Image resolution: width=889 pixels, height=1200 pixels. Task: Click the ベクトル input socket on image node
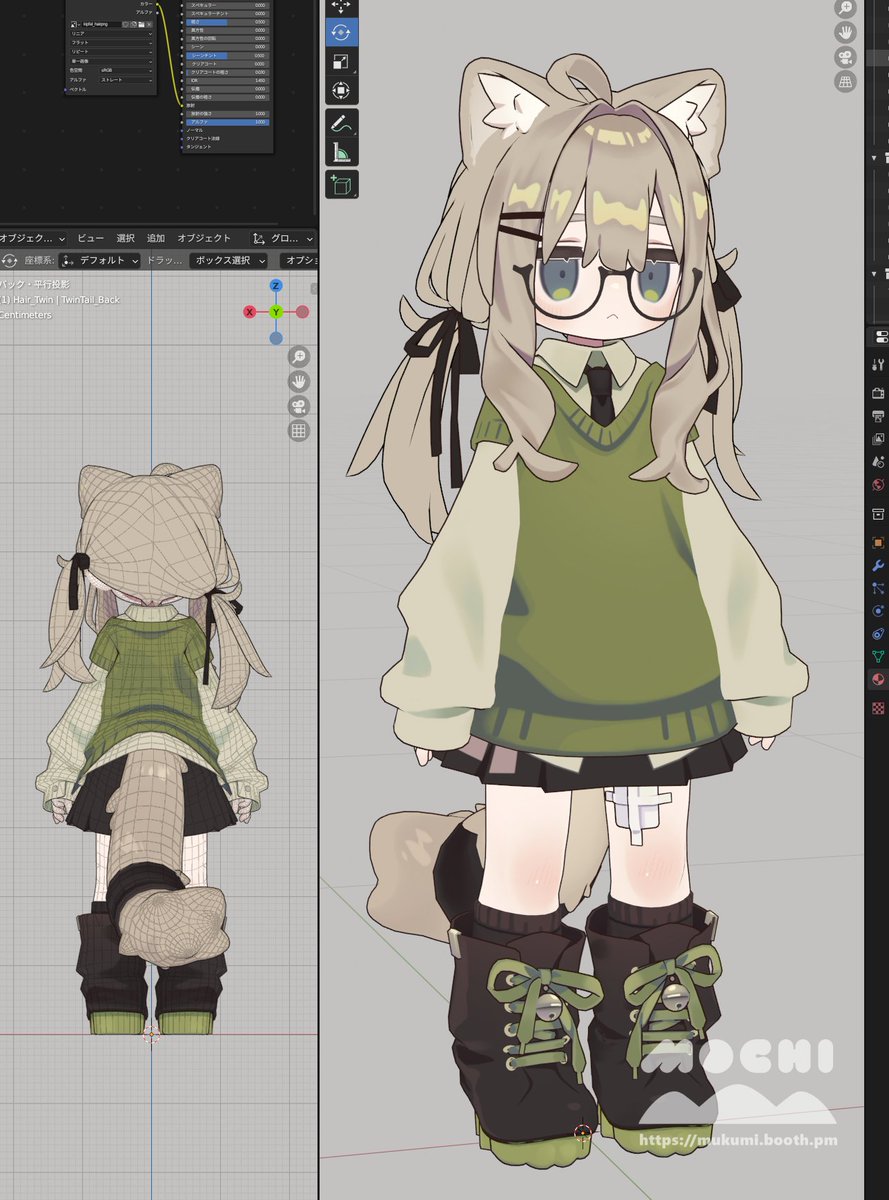[x=66, y=90]
